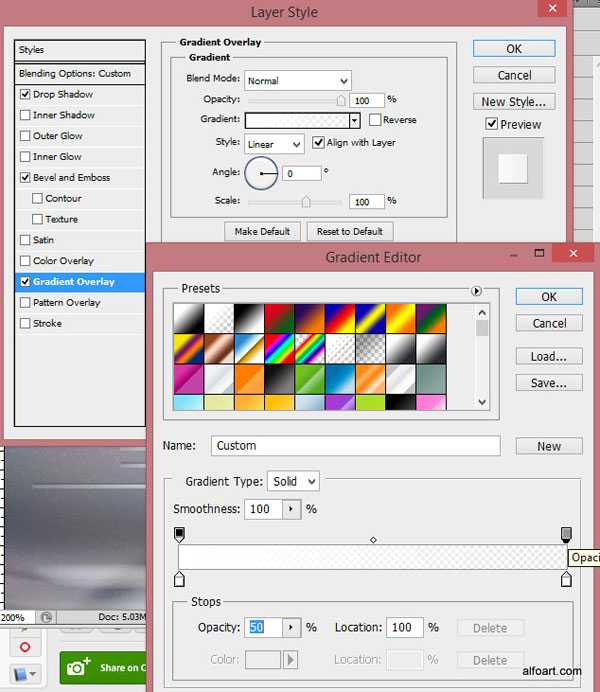This screenshot has width=600, height=692.
Task: Choose the copper preset gradient
Action: [219, 349]
